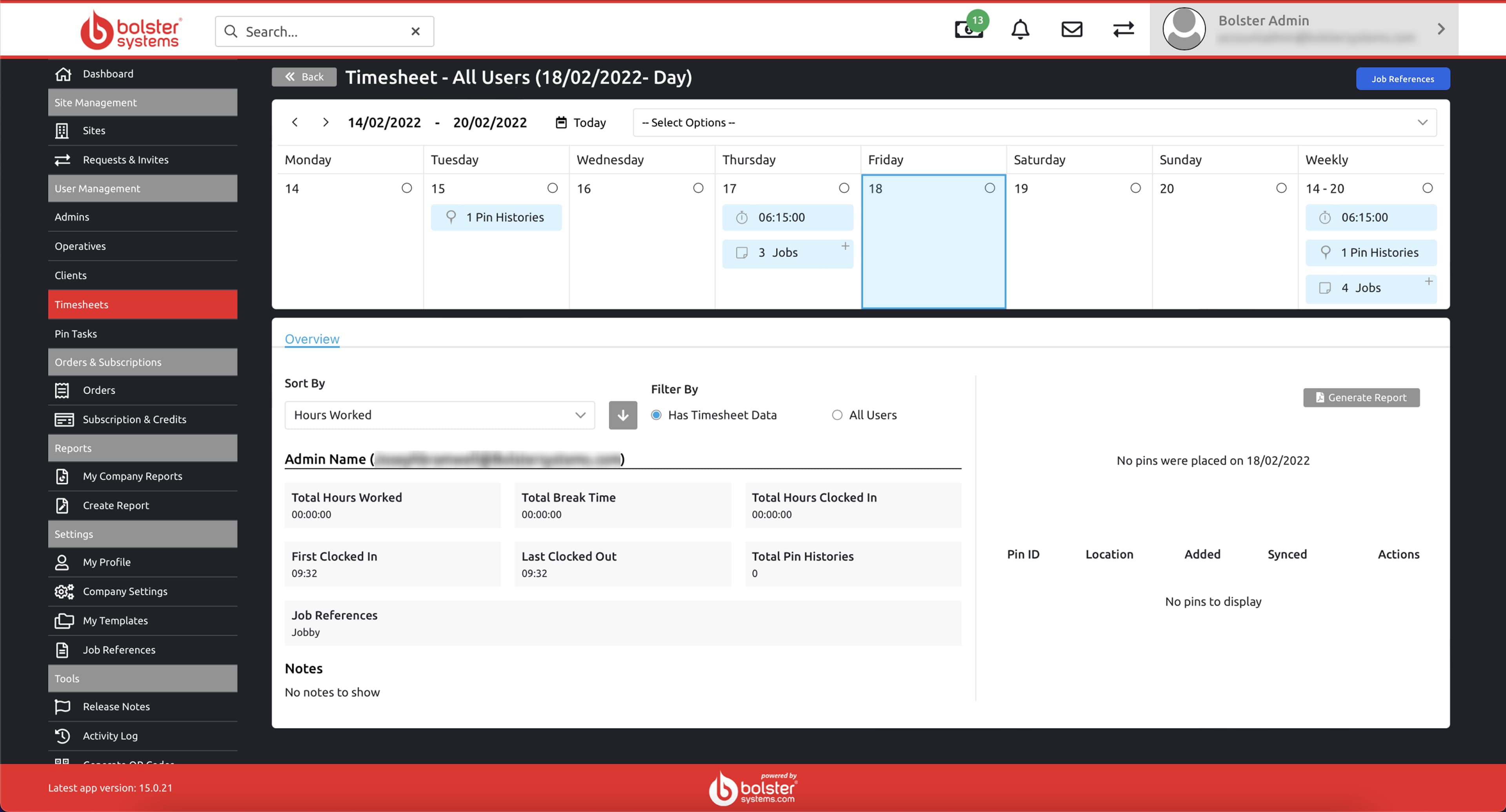The width and height of the screenshot is (1506, 812).
Task: Click the Activity Log history icon
Action: tap(62, 736)
